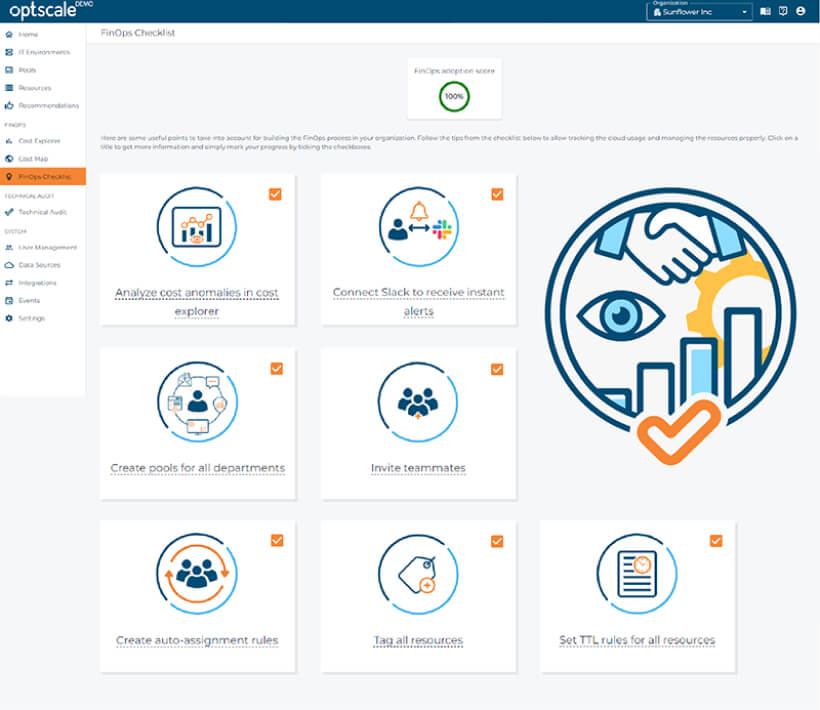Open the documentation book icon
Viewport: 820px width, 710px height.
point(765,11)
